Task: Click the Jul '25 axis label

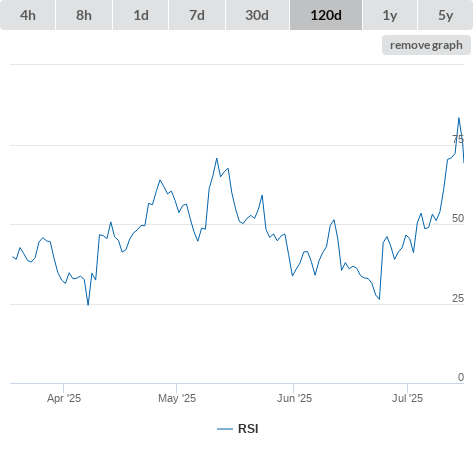Action: tap(407, 398)
